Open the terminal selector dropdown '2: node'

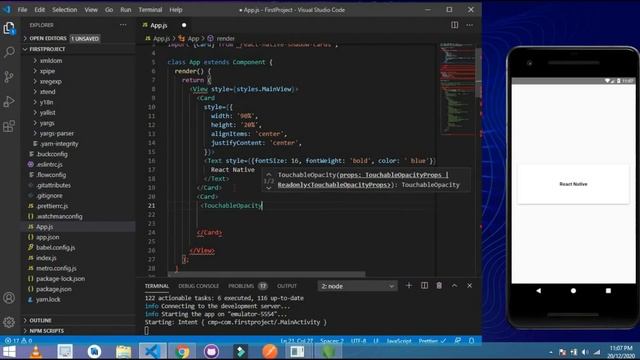click(x=357, y=286)
